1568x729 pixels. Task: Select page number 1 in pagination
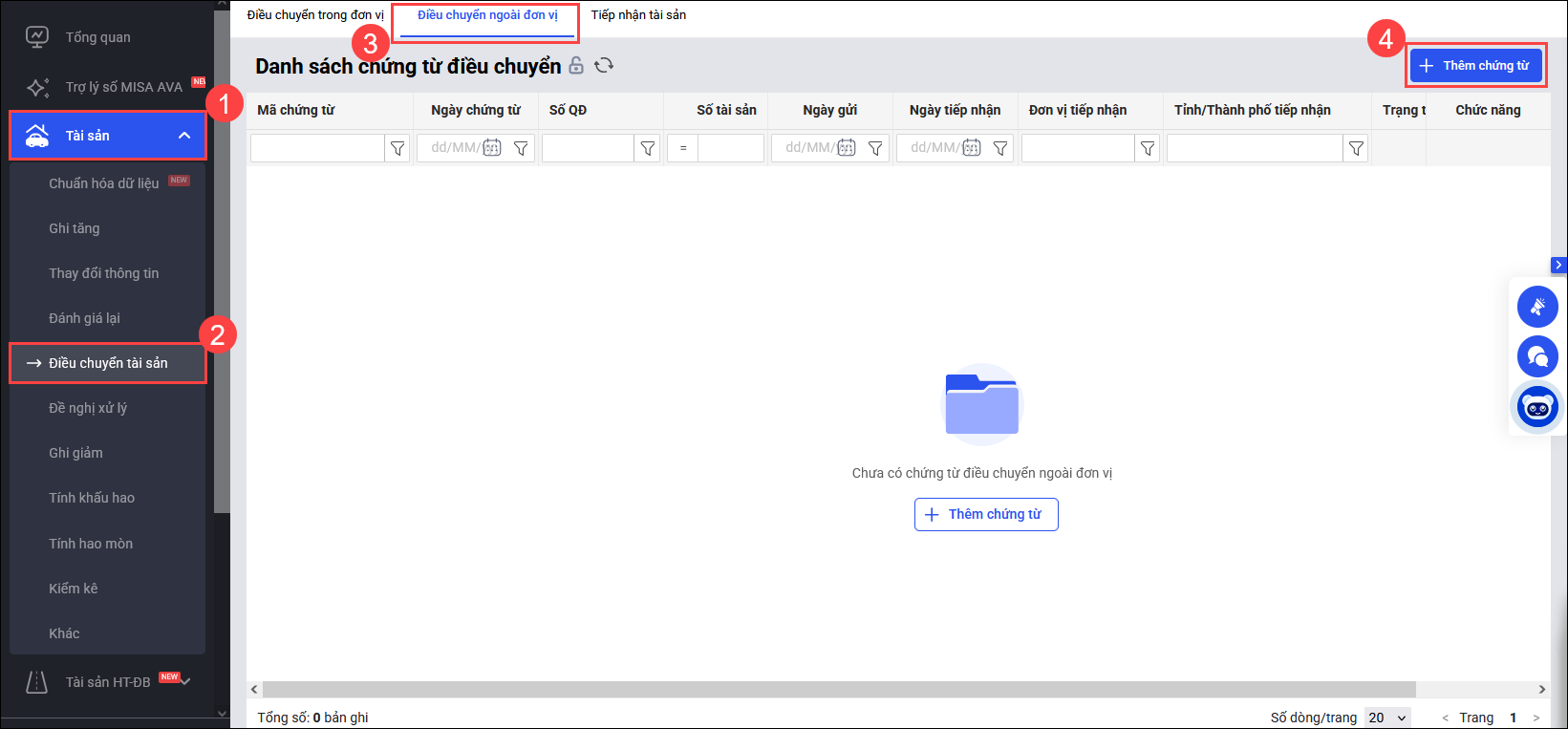point(1514,718)
